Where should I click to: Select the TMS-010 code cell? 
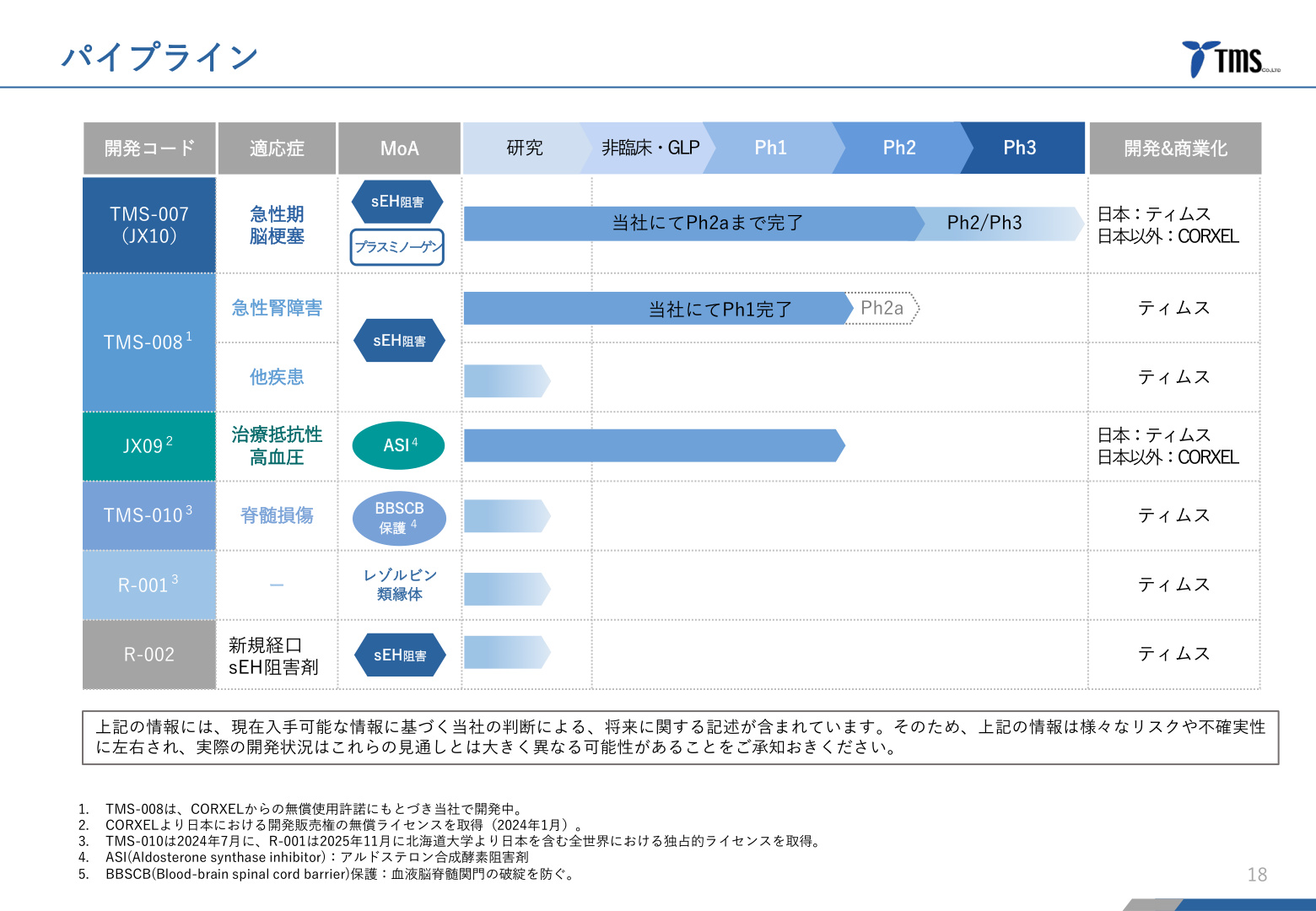click(x=149, y=515)
